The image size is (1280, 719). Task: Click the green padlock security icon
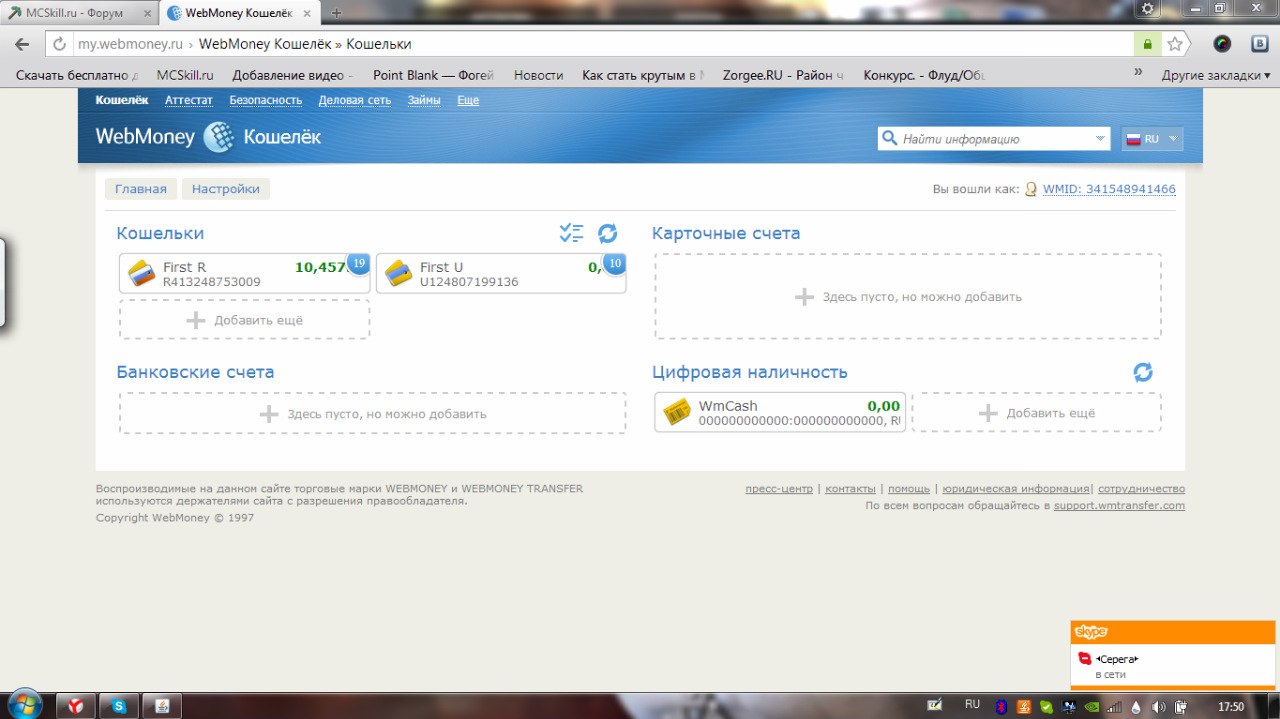click(1147, 44)
